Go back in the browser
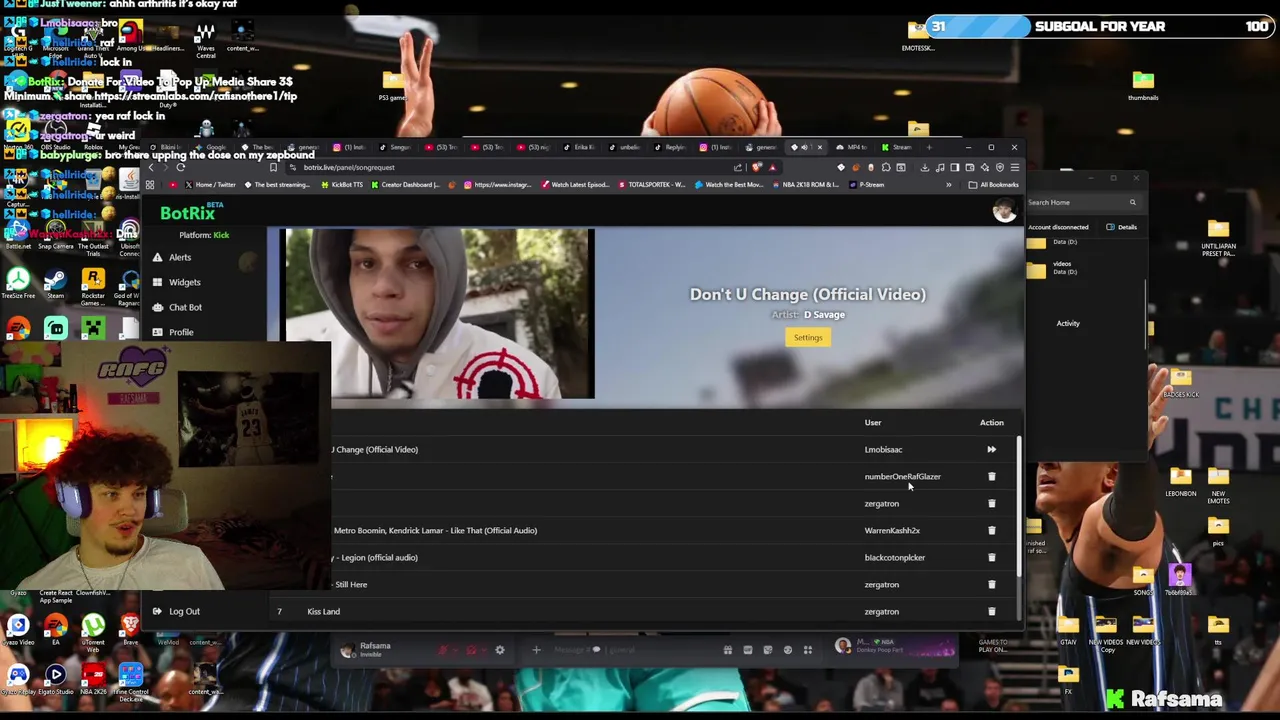Screen dimensions: 1280x720 (151, 167)
